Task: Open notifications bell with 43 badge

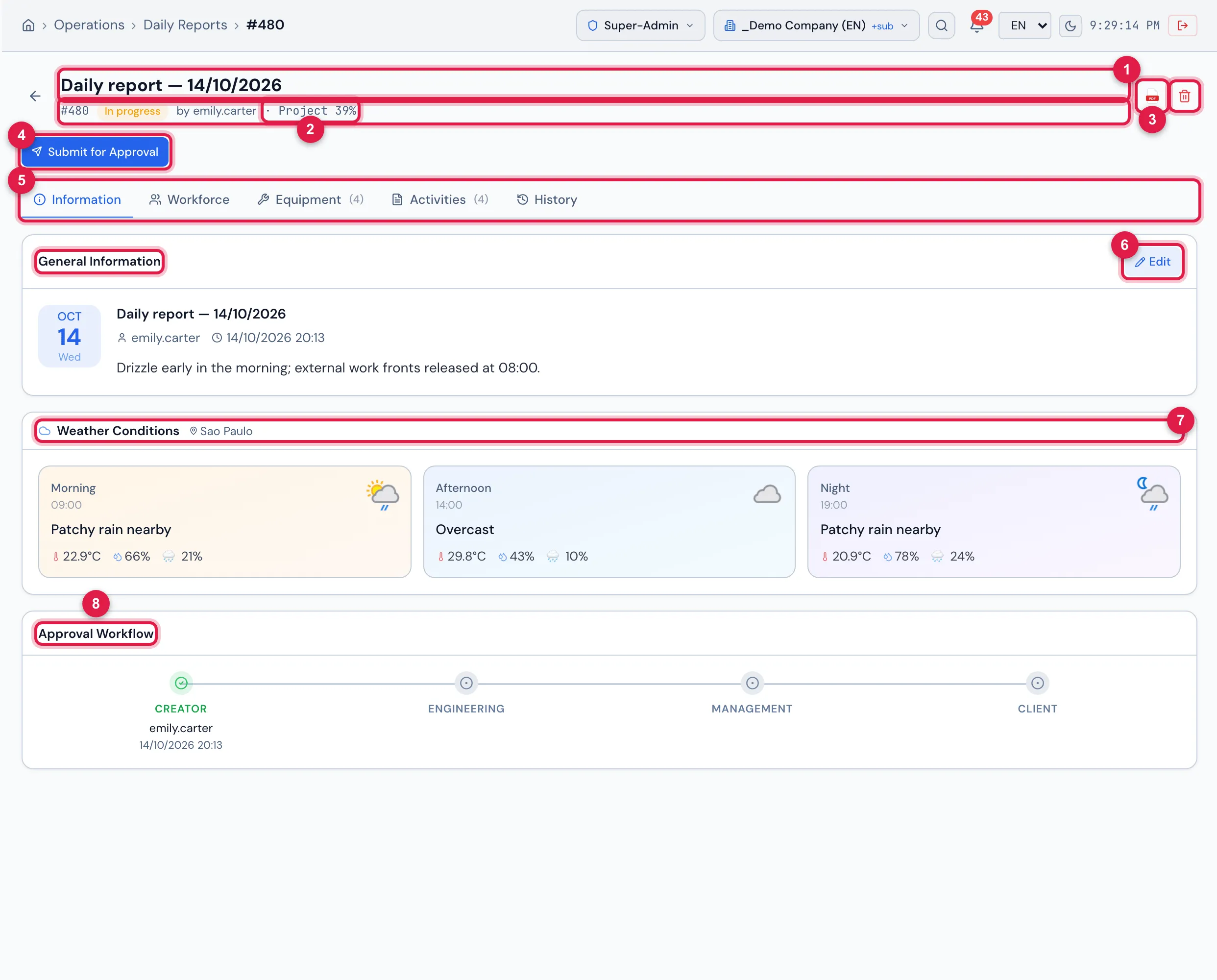Action: [977, 25]
